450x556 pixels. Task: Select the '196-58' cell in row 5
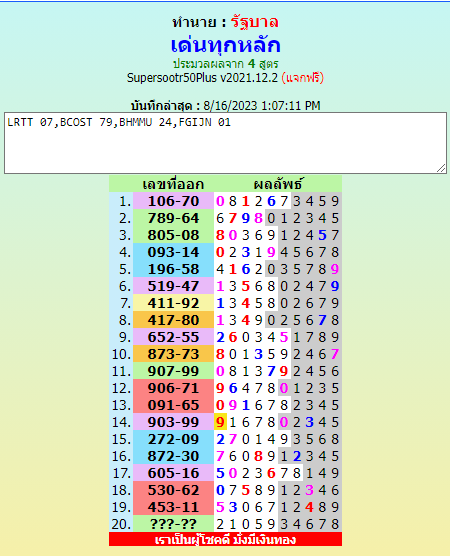tap(173, 269)
